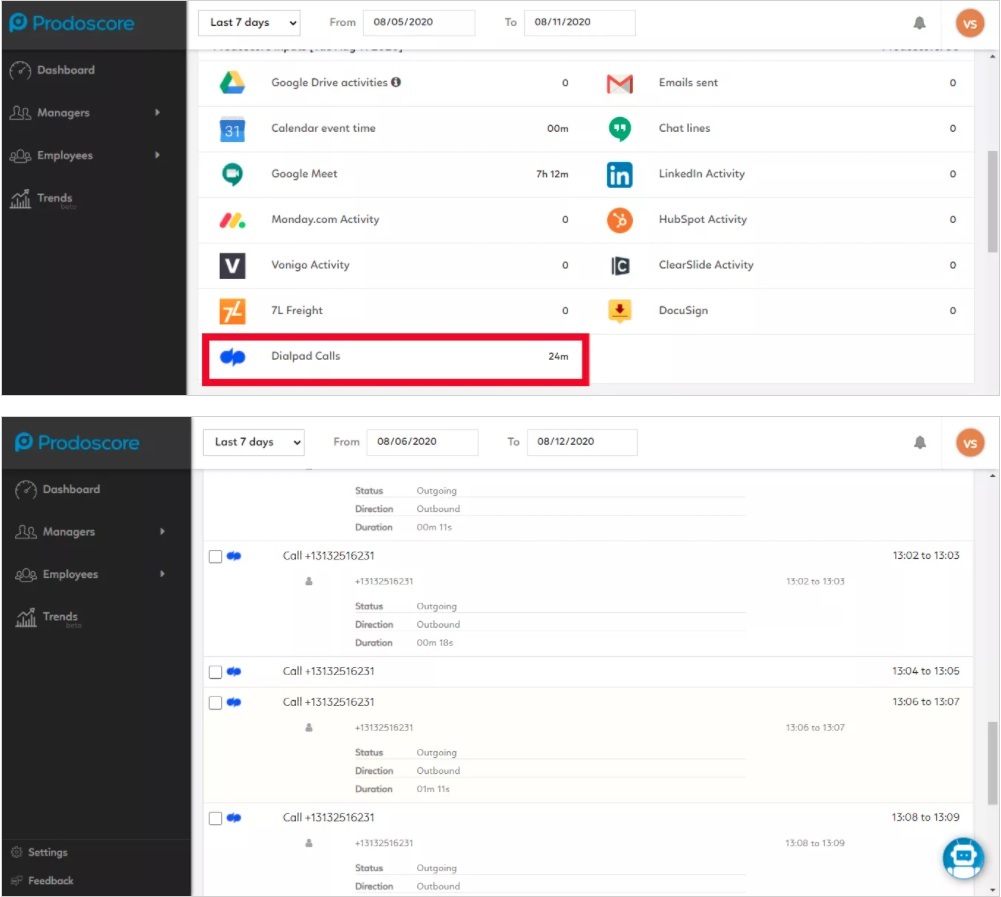1001x897 pixels.
Task: Click the From date field 08/05/2020
Action: point(418,22)
